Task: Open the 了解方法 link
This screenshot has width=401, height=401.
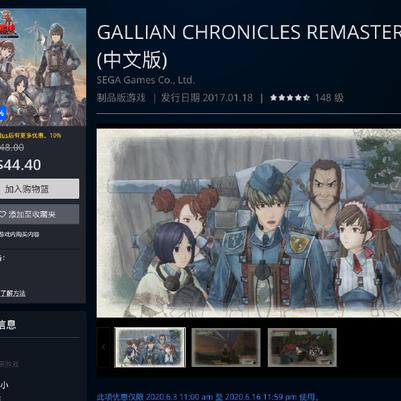Action: tap(13, 293)
